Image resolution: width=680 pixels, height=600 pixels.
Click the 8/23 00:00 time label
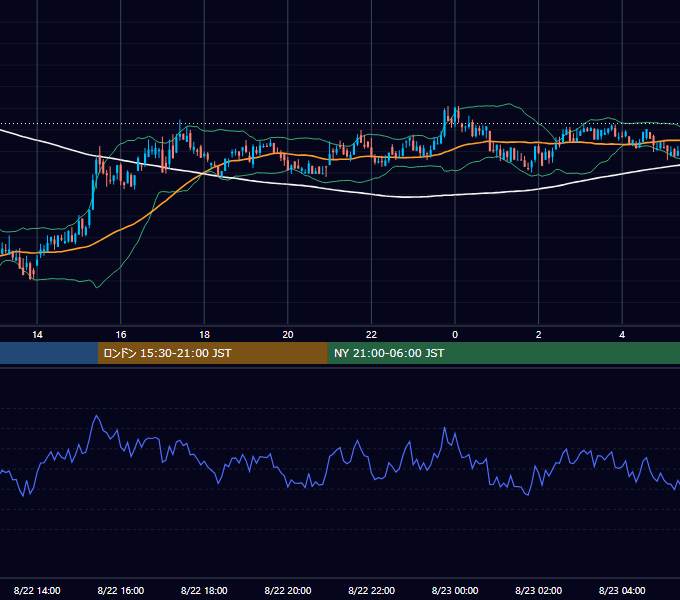tap(455, 590)
